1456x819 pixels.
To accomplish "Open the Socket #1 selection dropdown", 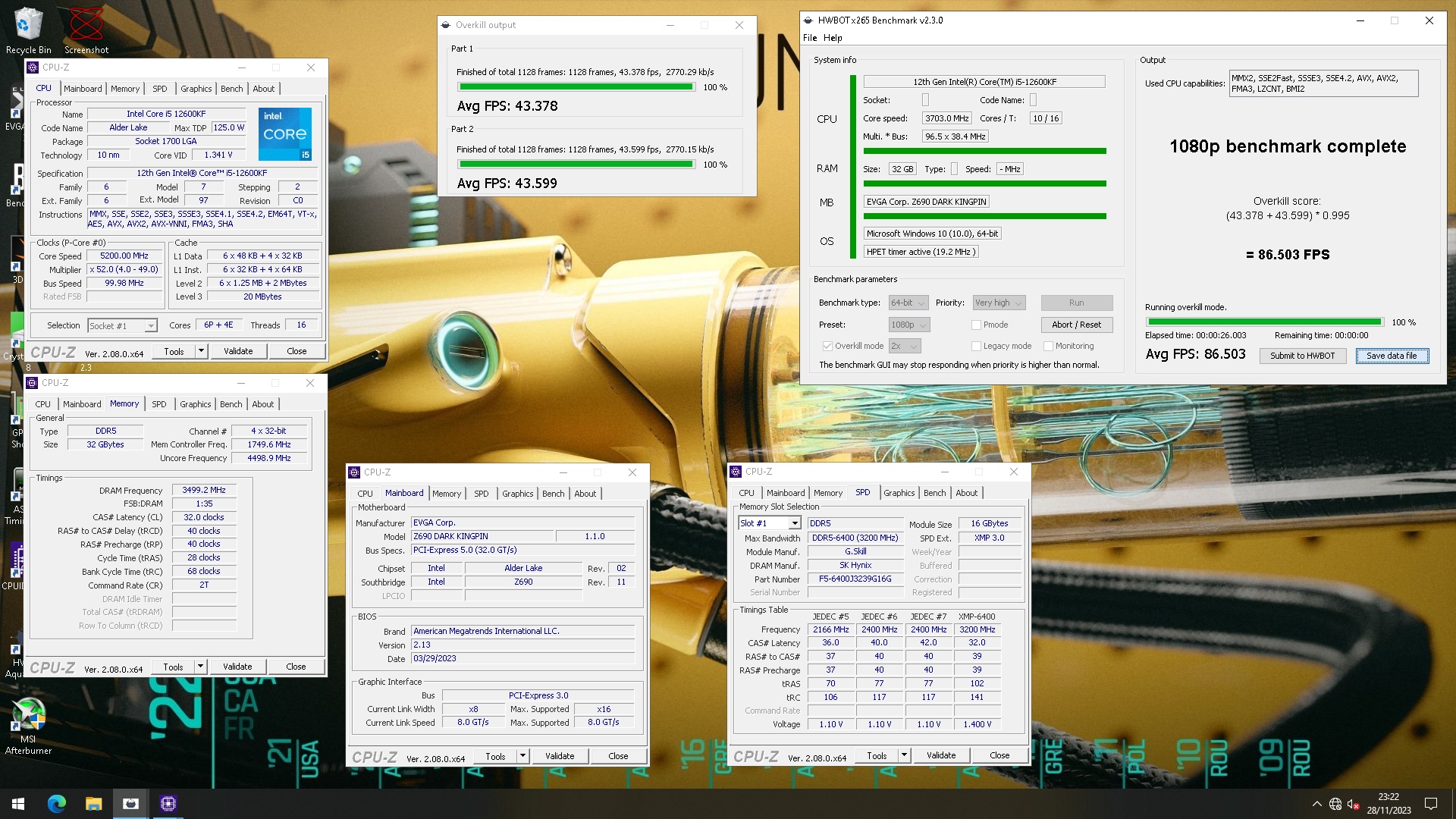I will pyautogui.click(x=122, y=325).
